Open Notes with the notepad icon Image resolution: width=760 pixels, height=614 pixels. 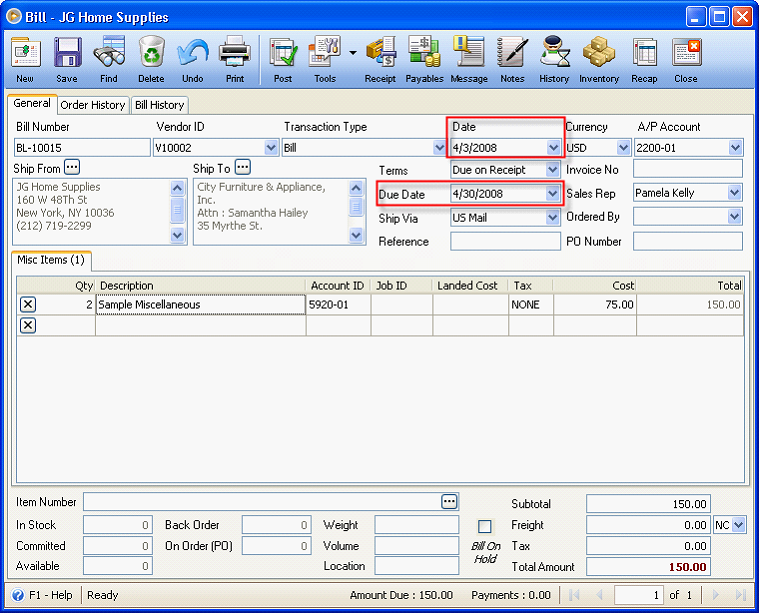click(512, 52)
